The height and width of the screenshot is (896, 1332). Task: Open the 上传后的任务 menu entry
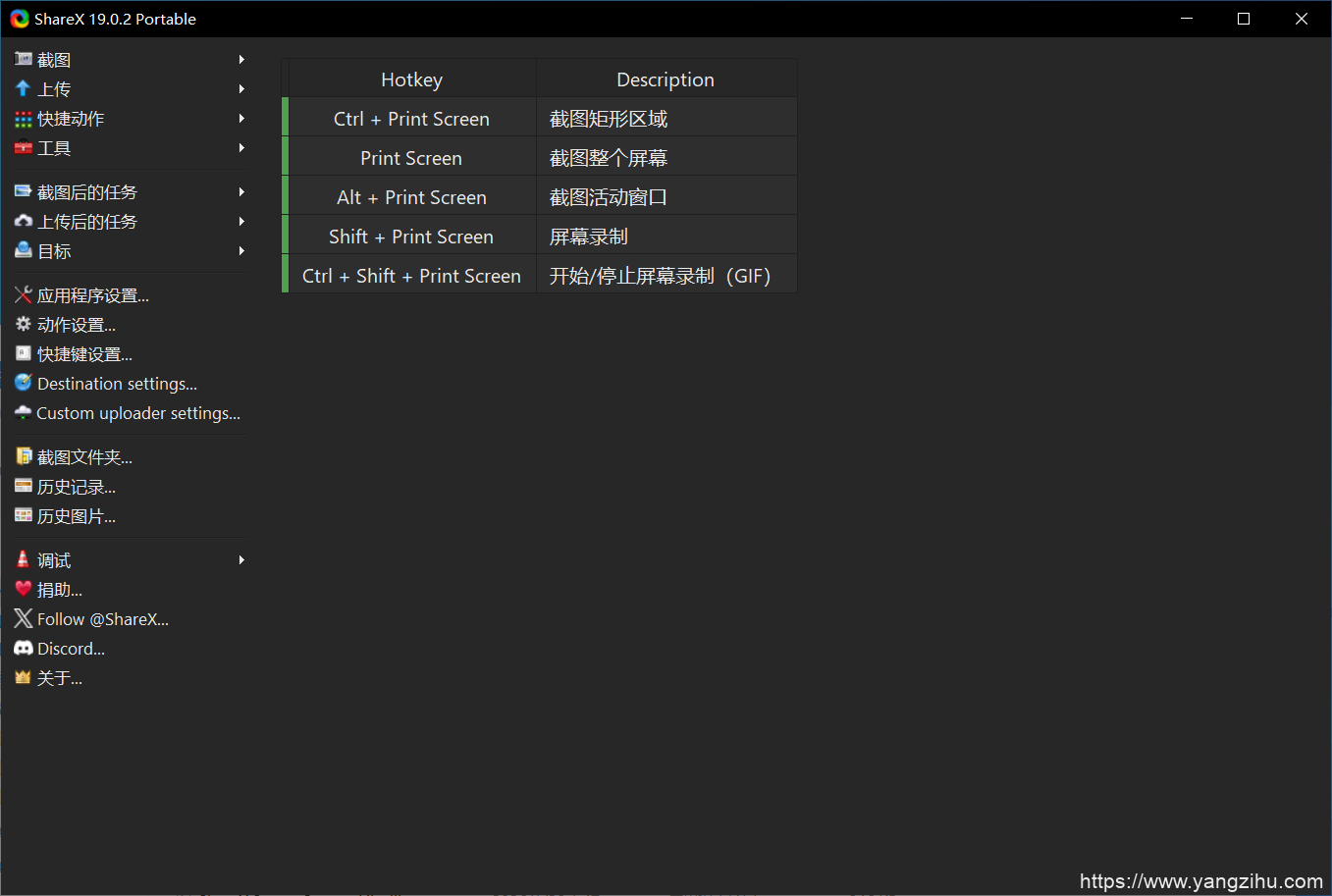click(x=88, y=221)
